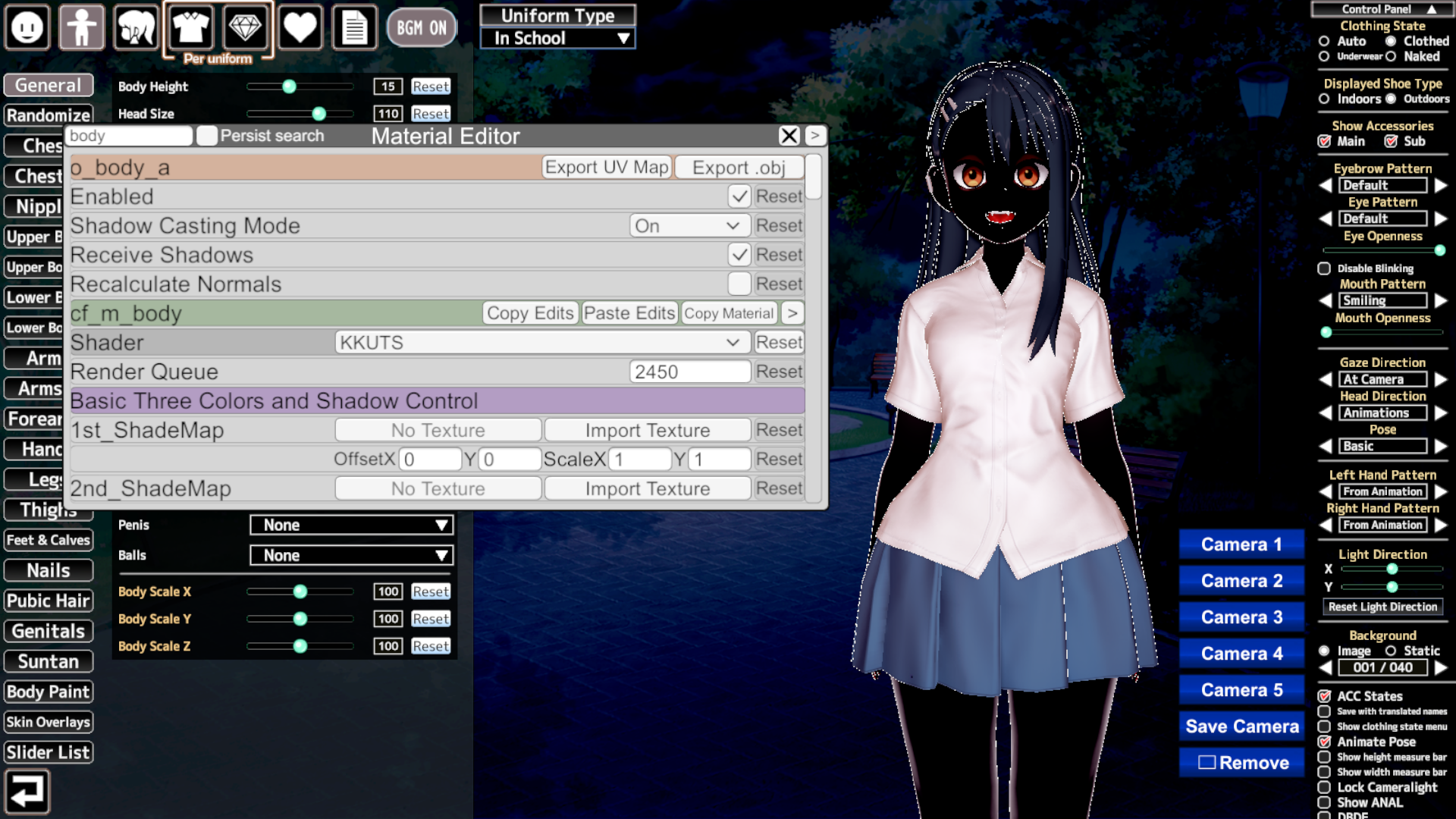The height and width of the screenshot is (819, 1456).
Task: Click the return arrow icon
Action: pyautogui.click(x=27, y=791)
